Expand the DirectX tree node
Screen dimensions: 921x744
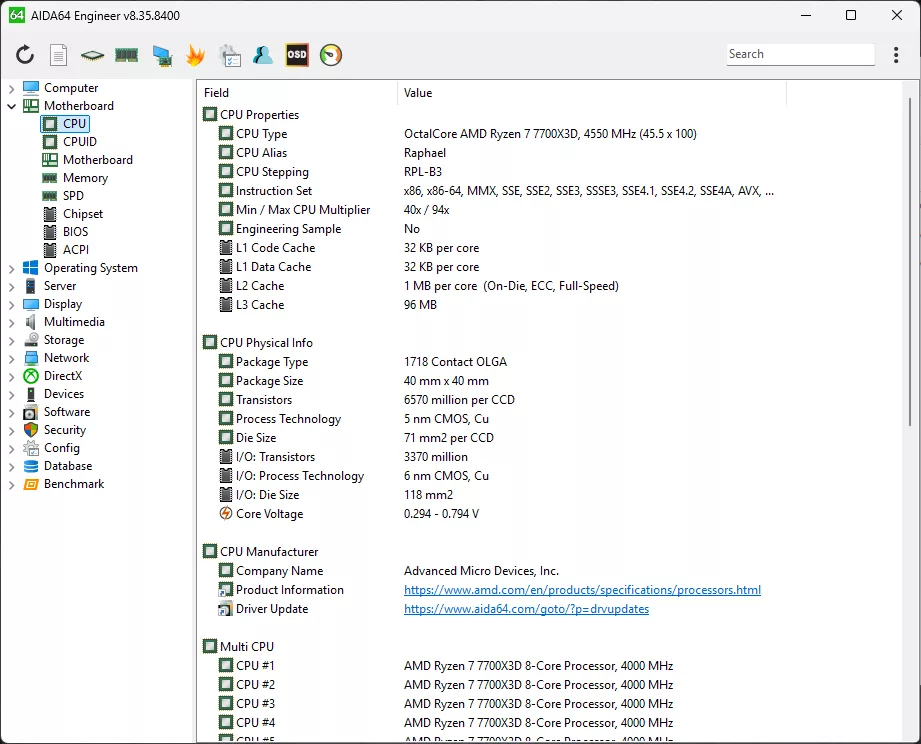point(11,377)
